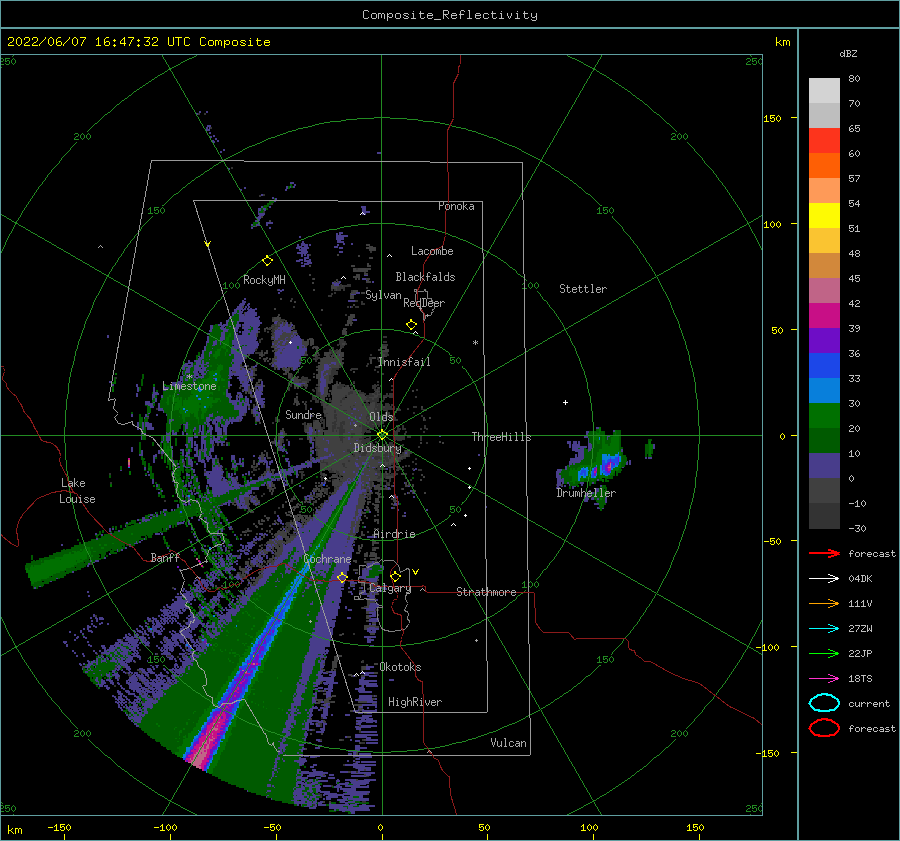The height and width of the screenshot is (841, 900).
Task: Click the cyan 27ZW arrow legend icon
Action: pyautogui.click(x=824, y=629)
